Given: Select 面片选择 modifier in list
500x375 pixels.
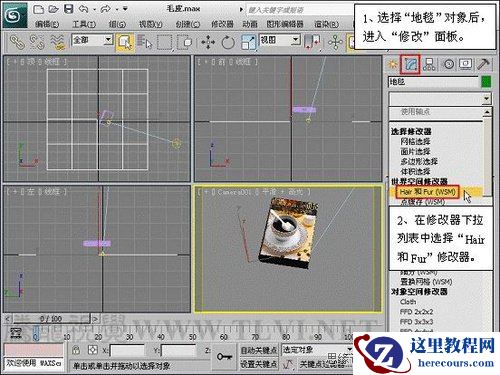Looking at the screenshot, I should tap(415, 152).
